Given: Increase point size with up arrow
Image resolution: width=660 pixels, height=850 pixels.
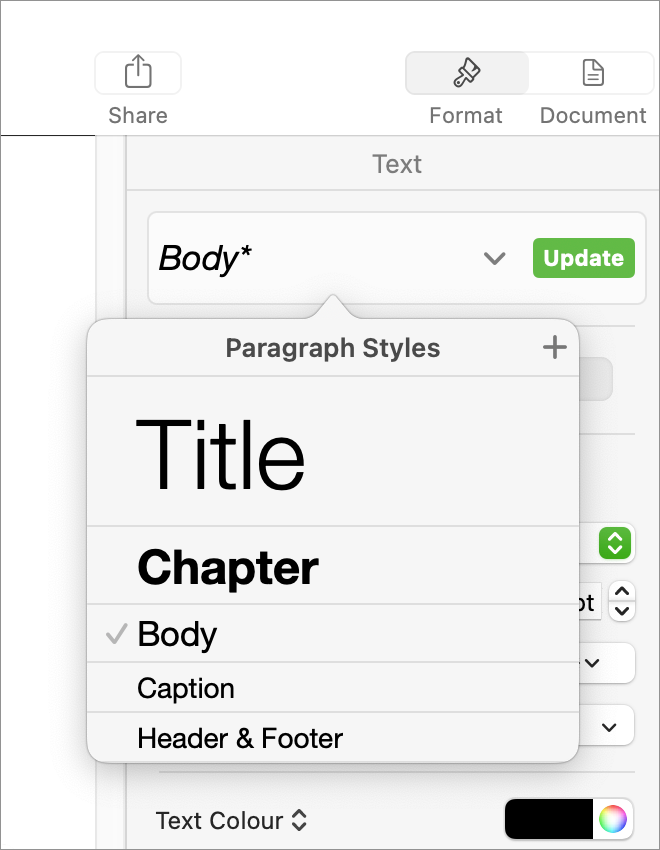Looking at the screenshot, I should (622, 592).
